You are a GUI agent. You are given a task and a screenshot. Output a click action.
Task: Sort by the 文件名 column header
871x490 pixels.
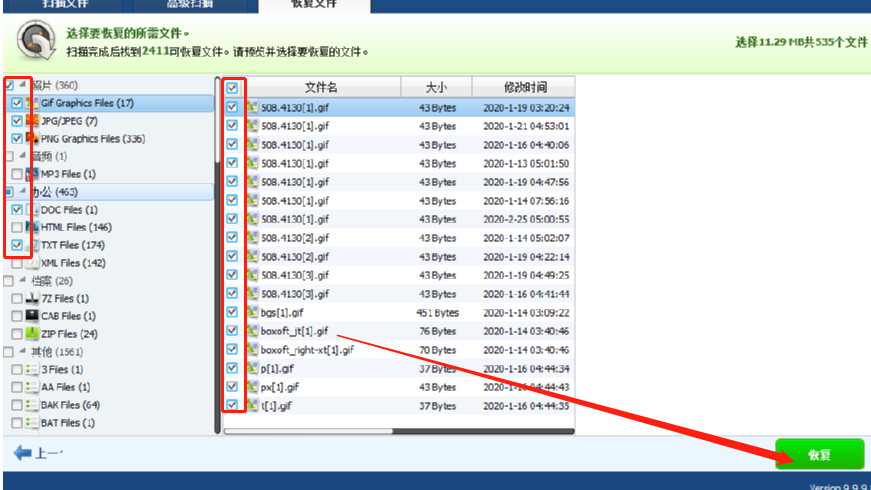[x=321, y=87]
